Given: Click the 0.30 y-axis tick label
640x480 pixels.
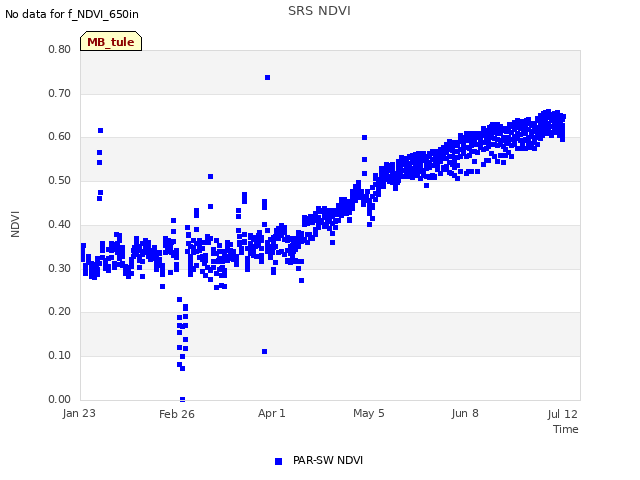Looking at the screenshot, I should click(59, 269).
